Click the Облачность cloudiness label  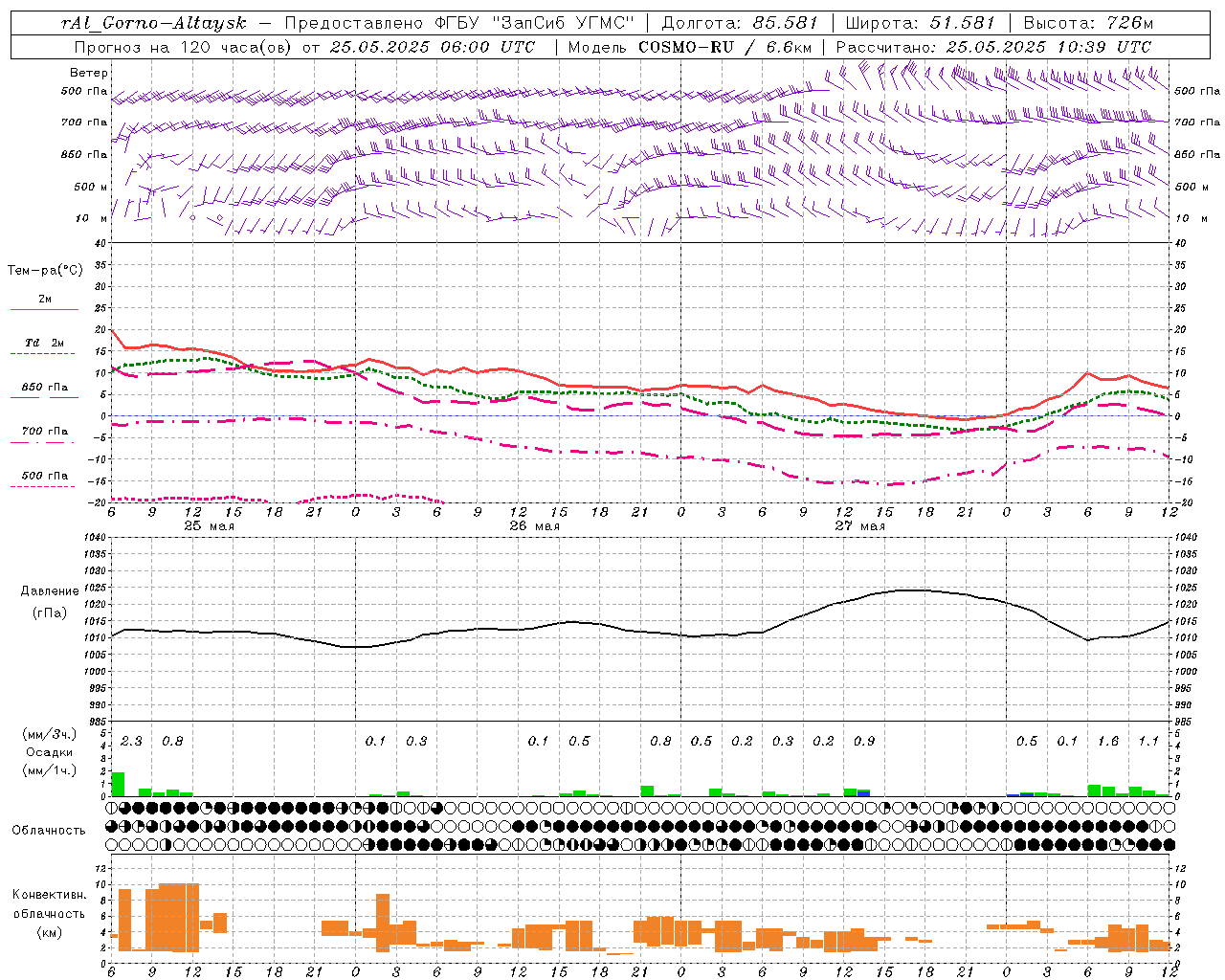[x=49, y=830]
